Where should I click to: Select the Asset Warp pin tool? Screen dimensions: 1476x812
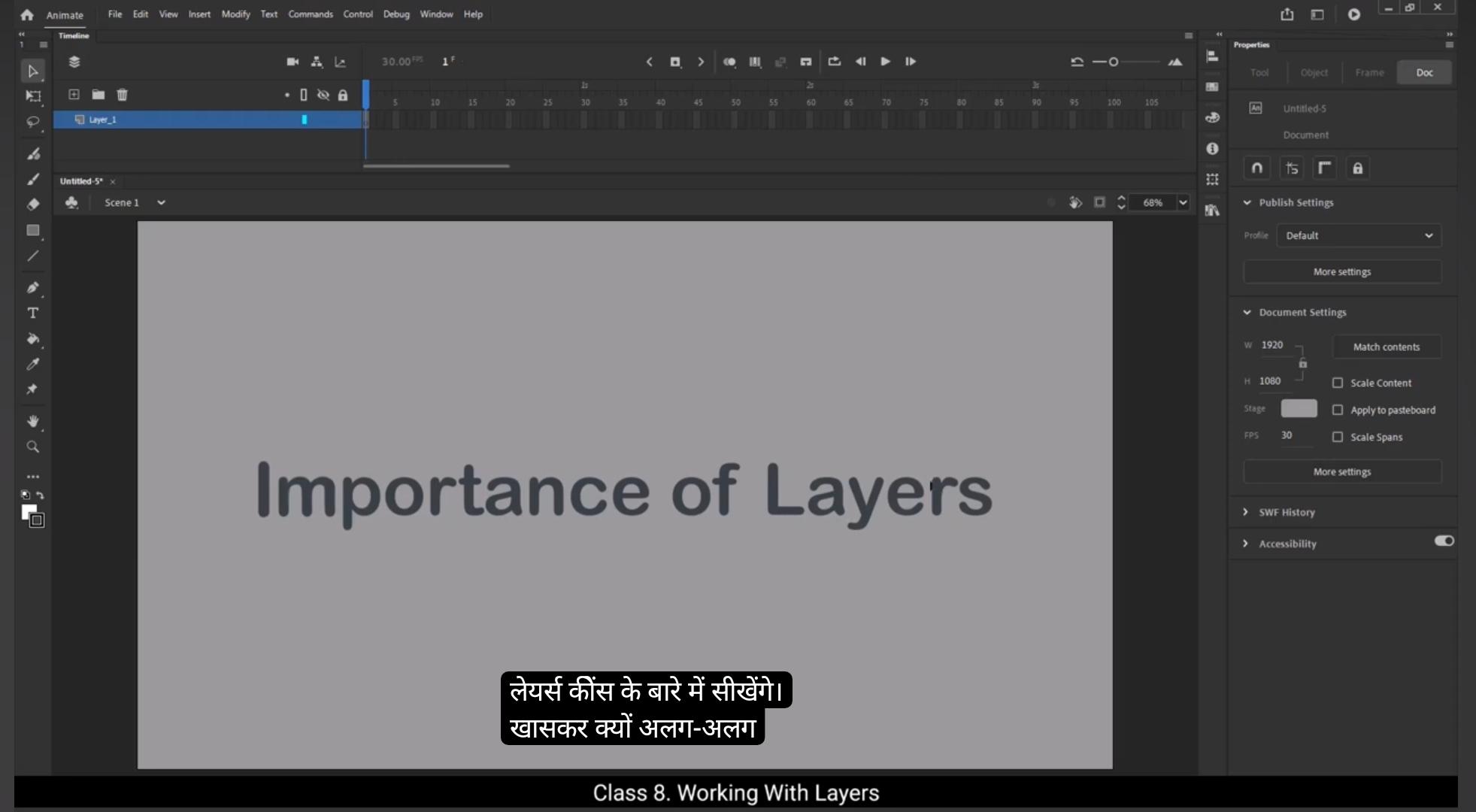32,389
